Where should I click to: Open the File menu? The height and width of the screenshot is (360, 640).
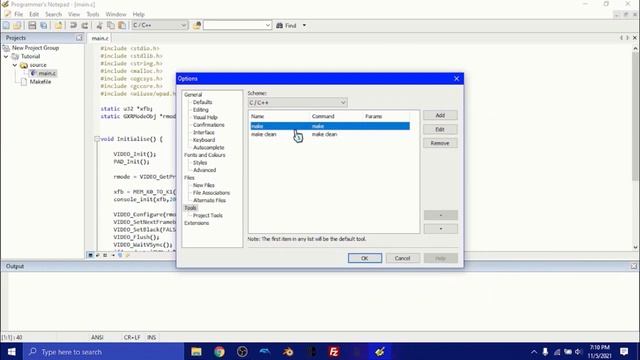(x=18, y=14)
